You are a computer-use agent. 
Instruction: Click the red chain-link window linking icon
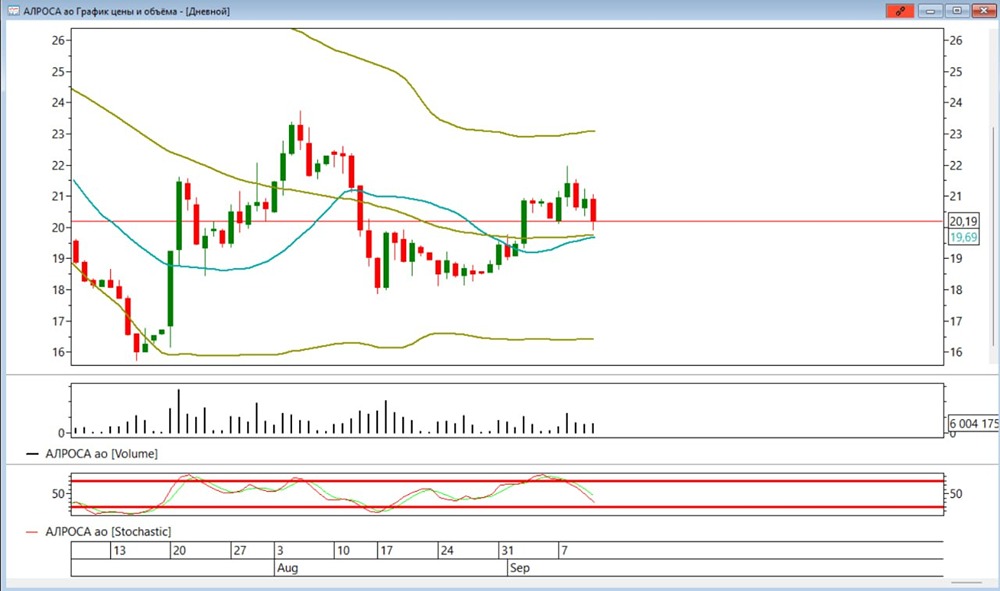coord(900,11)
